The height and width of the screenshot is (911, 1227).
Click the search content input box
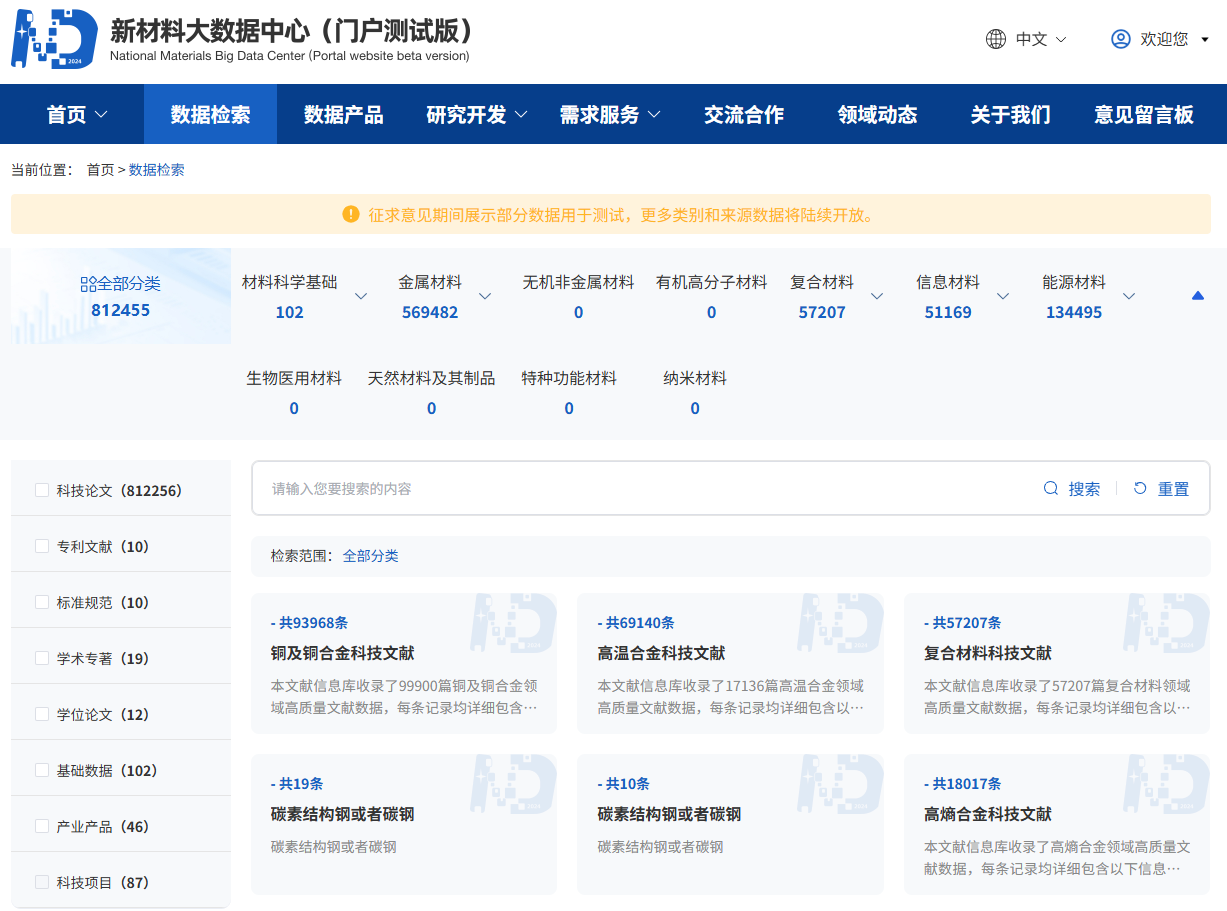pyautogui.click(x=640, y=489)
